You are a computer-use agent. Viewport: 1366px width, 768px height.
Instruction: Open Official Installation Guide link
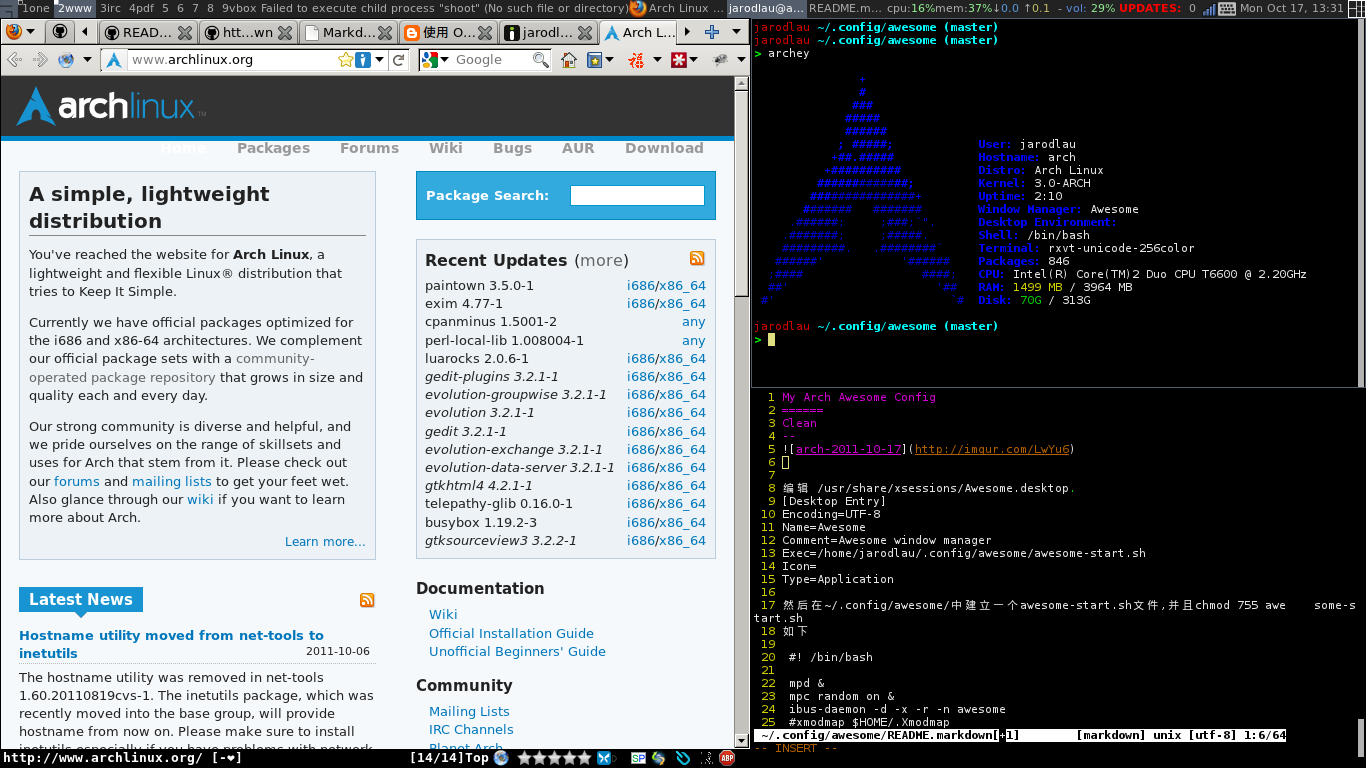click(x=511, y=633)
